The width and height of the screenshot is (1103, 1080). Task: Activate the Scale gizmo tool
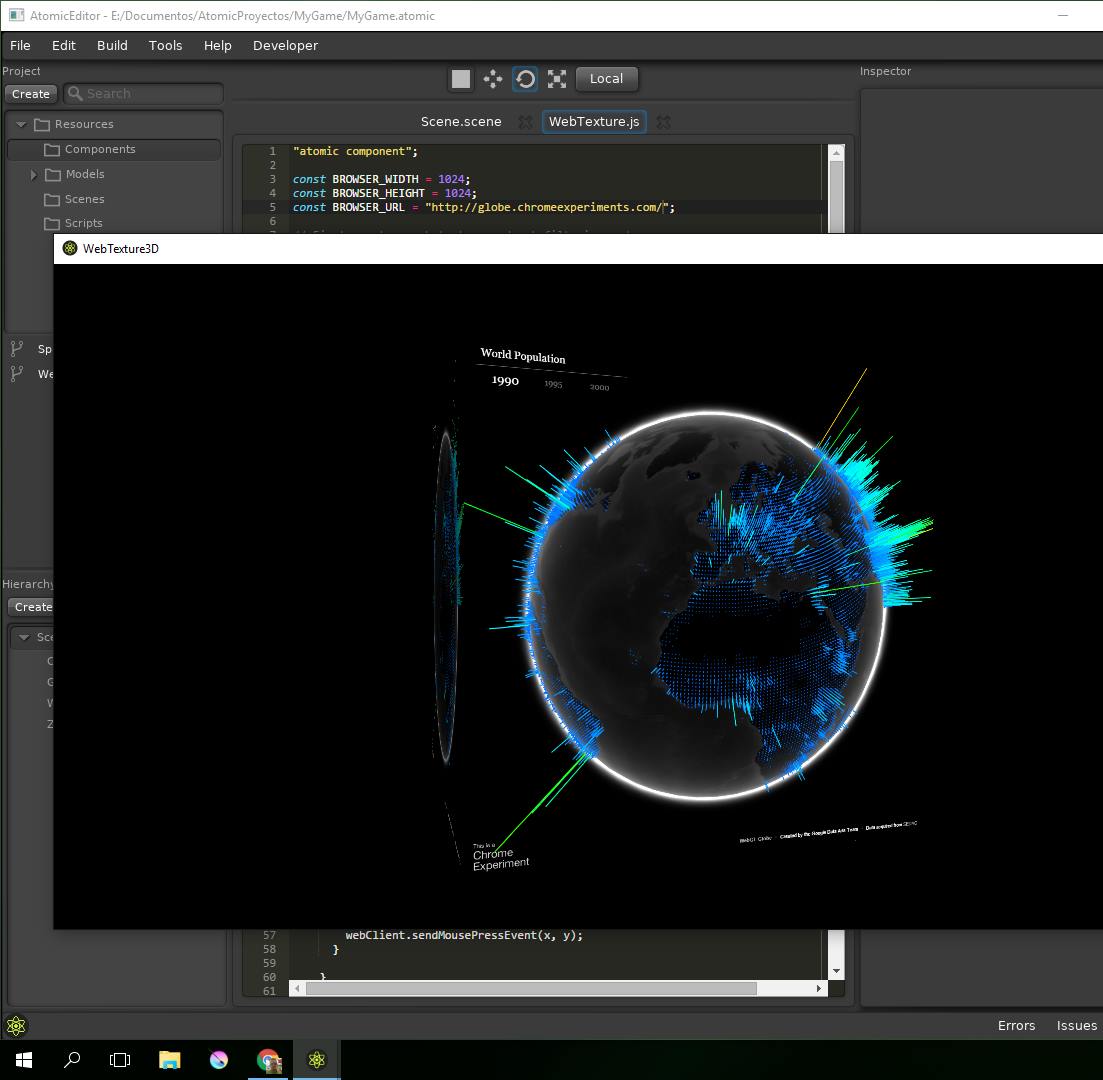coord(557,79)
